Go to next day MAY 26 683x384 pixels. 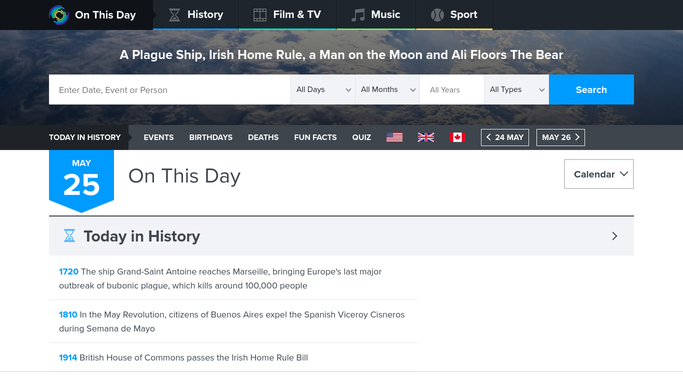[561, 138]
